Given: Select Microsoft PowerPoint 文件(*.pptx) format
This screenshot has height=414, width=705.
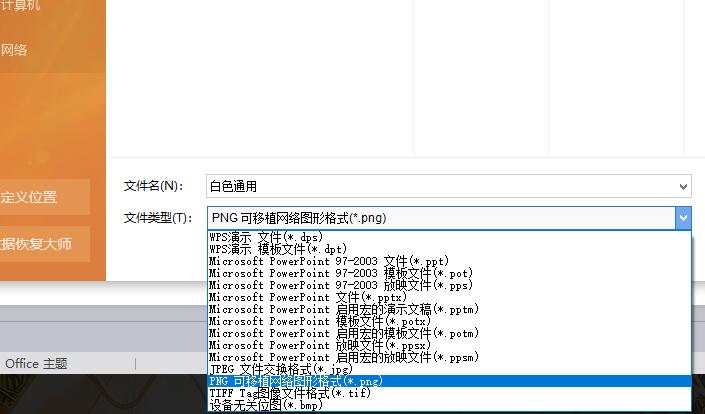Looking at the screenshot, I should (449, 297).
